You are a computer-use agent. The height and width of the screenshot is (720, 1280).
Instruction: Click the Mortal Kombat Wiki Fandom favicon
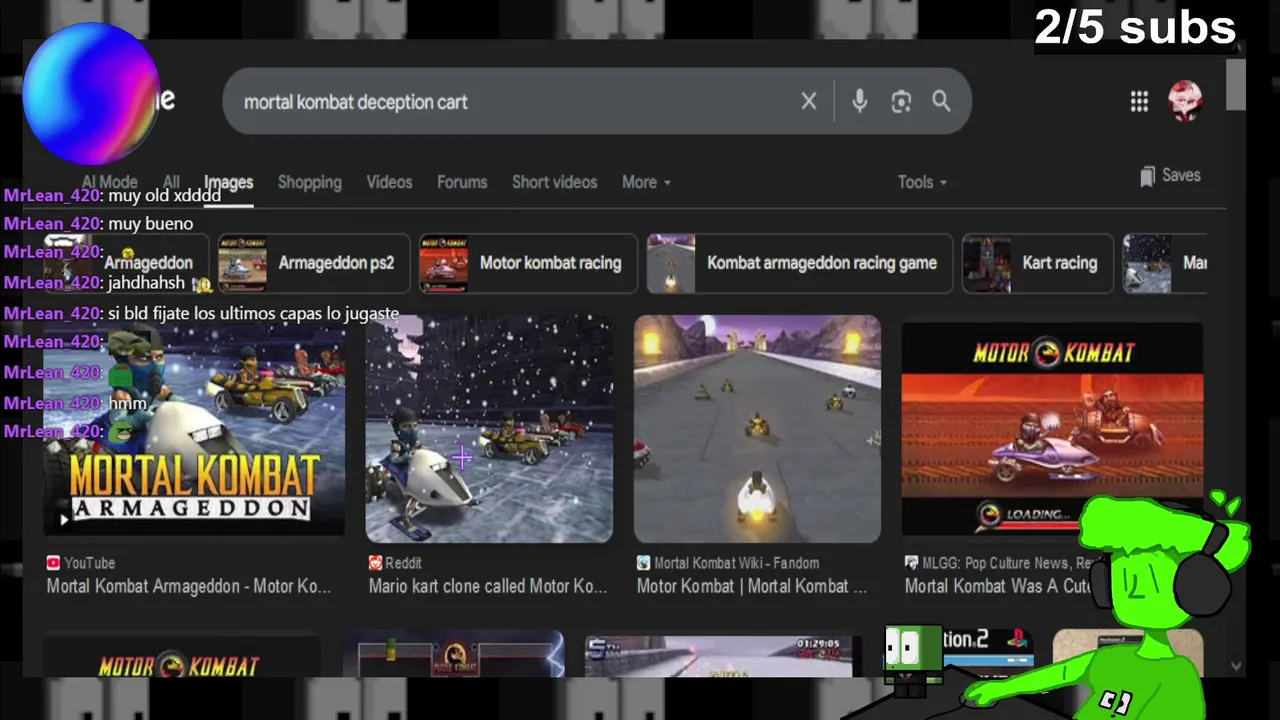pos(644,563)
